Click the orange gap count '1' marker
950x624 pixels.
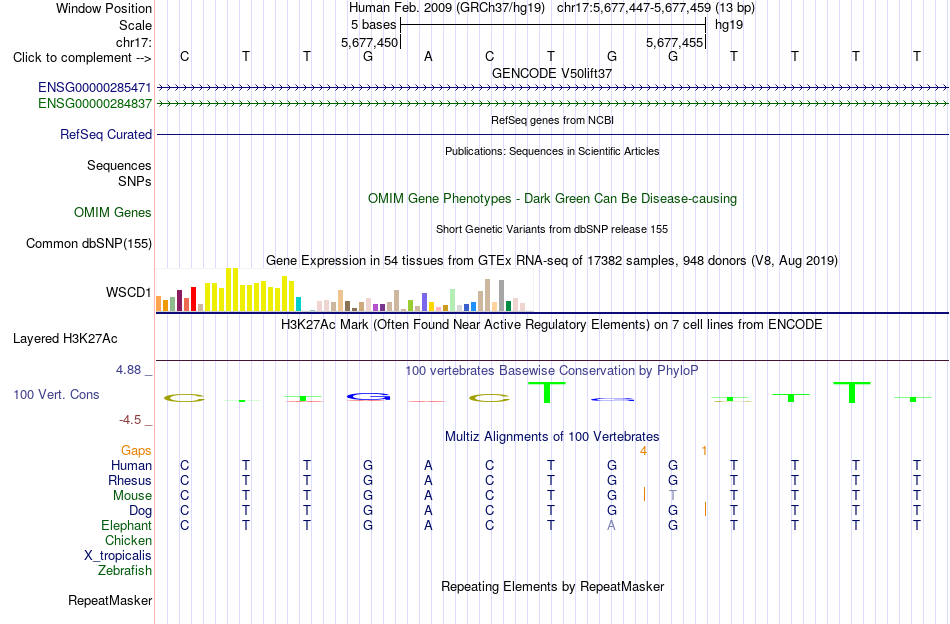point(704,451)
